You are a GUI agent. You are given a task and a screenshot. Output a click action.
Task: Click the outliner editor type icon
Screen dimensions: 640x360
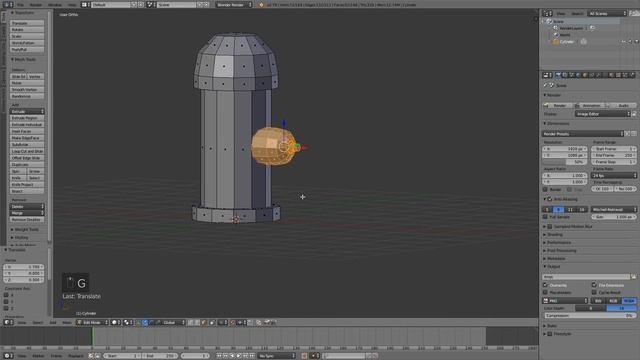pyautogui.click(x=547, y=13)
